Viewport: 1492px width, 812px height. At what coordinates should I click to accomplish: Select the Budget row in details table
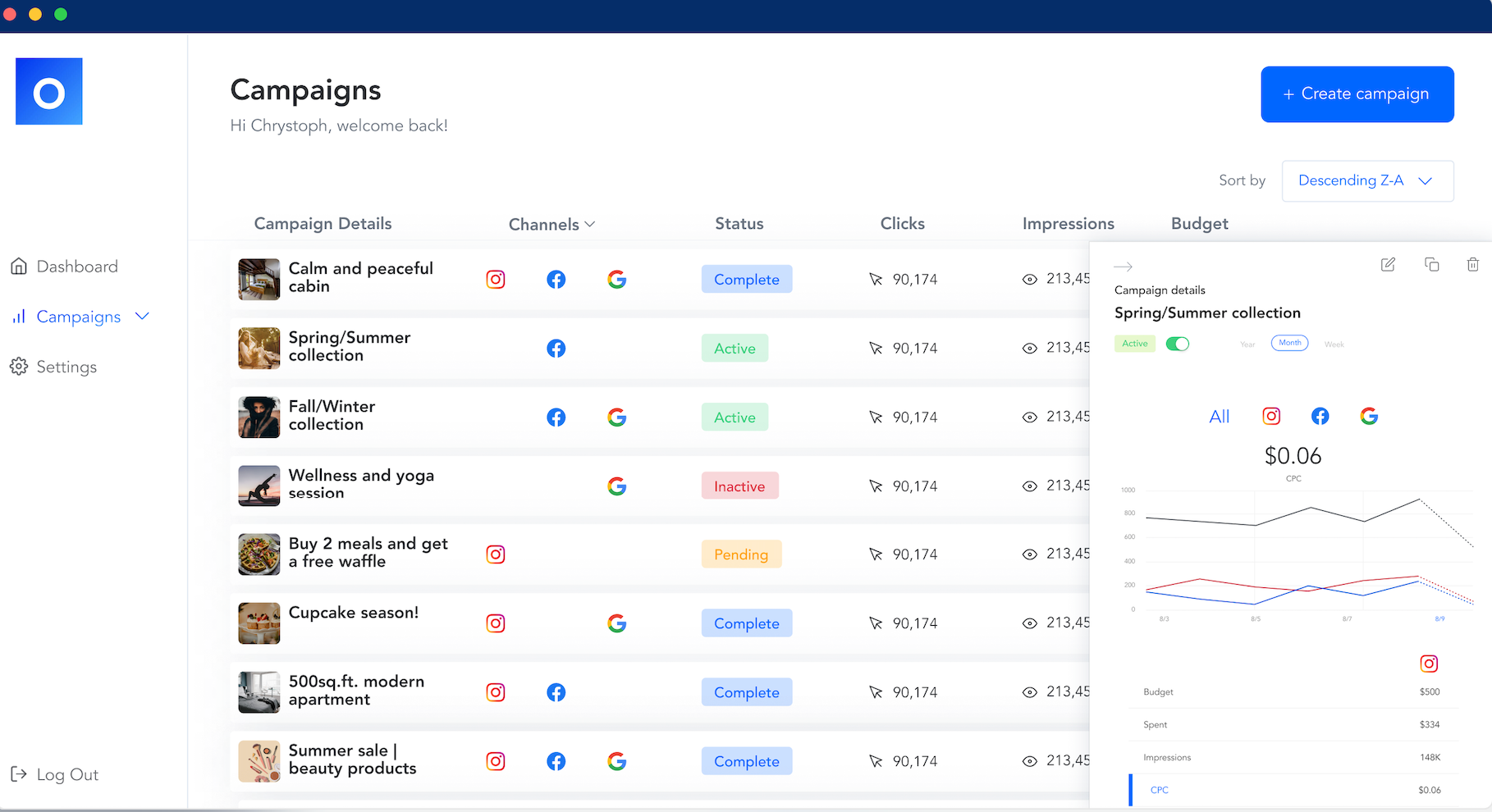1292,692
